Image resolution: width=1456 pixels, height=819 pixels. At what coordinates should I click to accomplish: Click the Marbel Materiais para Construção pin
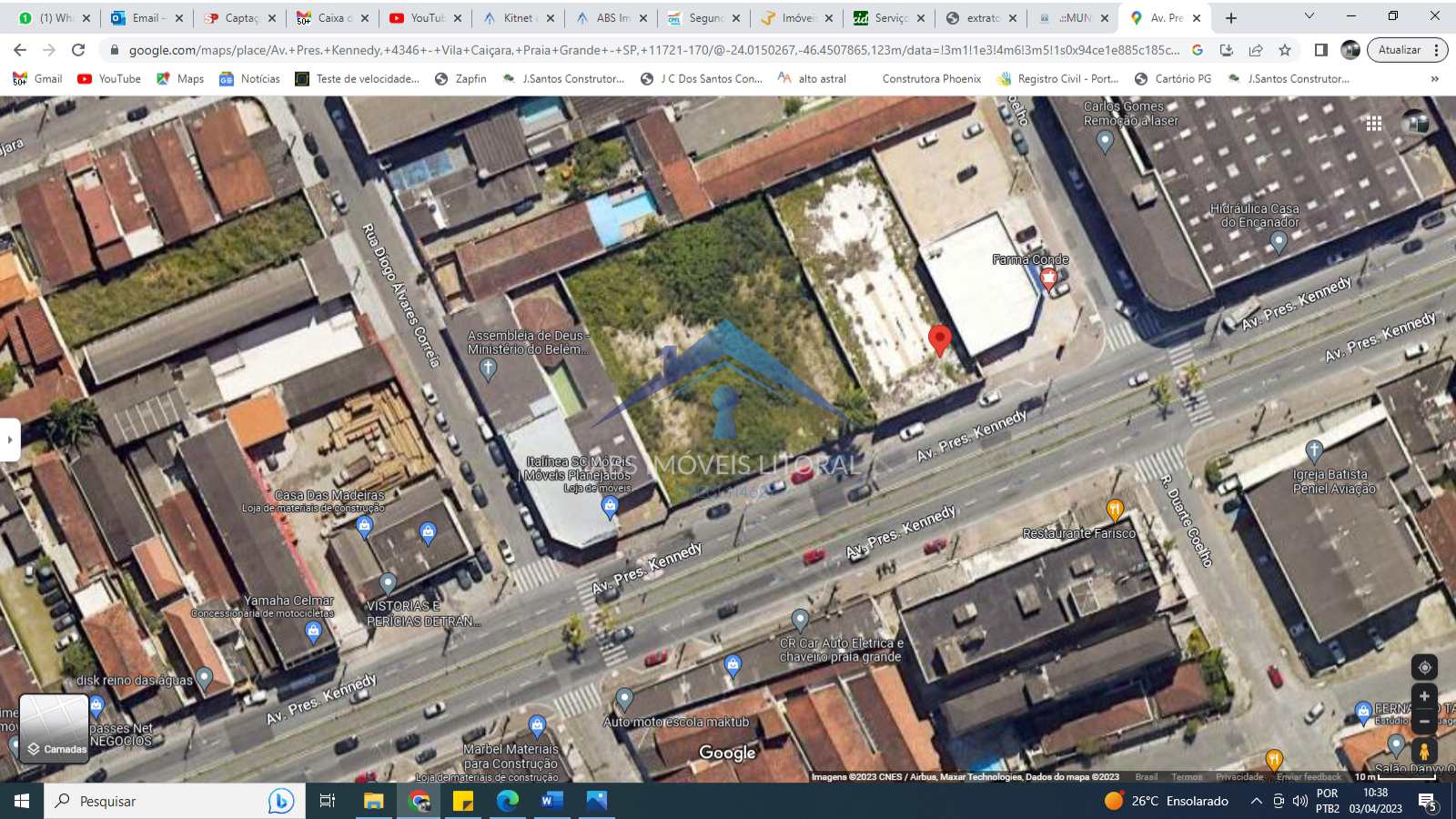pyautogui.click(x=537, y=725)
